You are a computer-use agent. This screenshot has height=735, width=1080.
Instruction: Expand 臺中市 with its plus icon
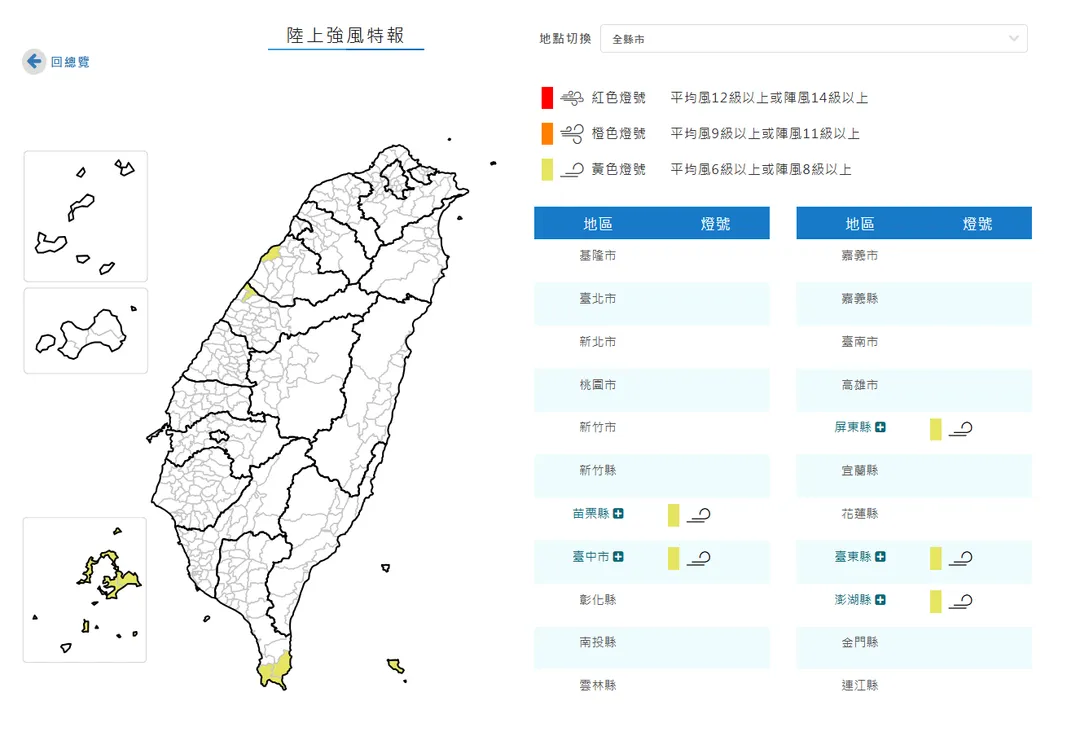click(x=618, y=557)
